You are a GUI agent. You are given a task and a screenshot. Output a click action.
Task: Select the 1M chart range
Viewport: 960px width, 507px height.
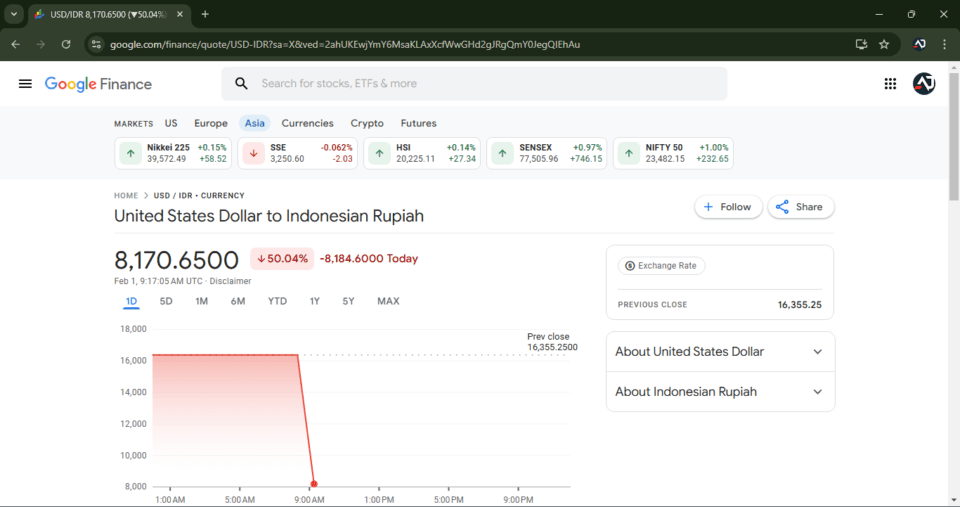[x=201, y=301]
